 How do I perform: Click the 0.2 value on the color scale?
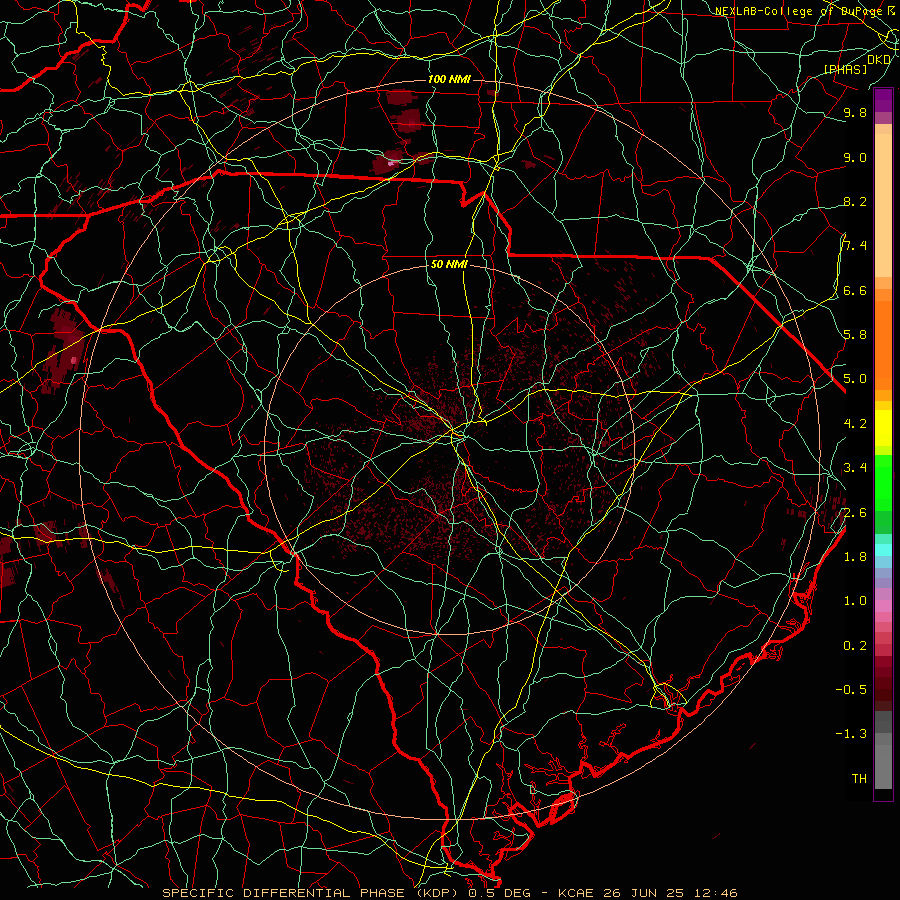point(855,646)
